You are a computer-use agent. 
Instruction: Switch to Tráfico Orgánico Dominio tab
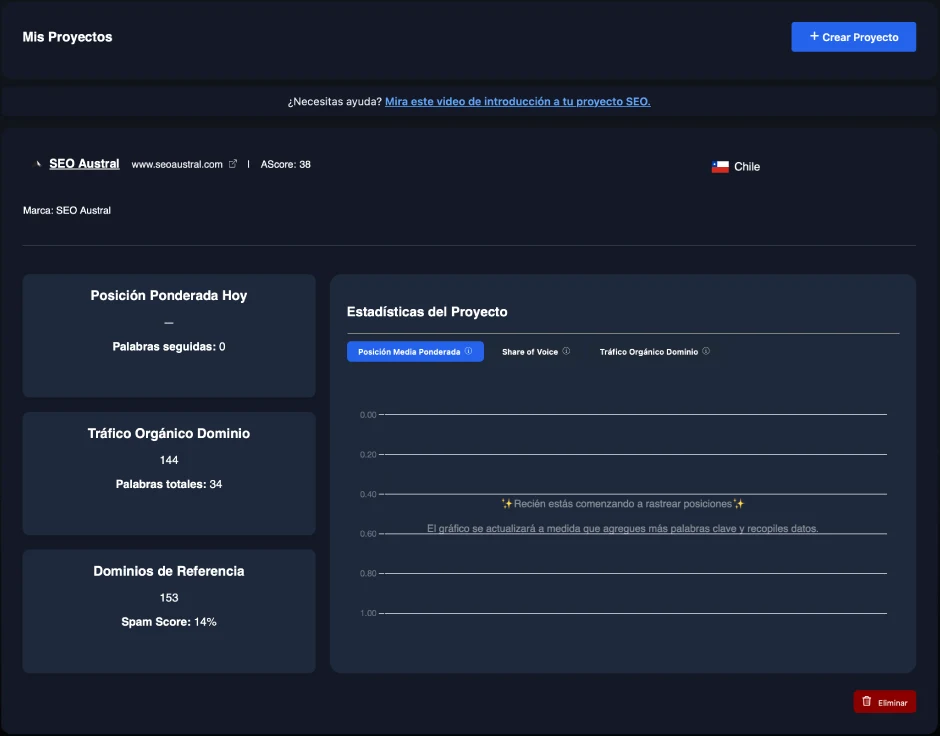click(655, 351)
